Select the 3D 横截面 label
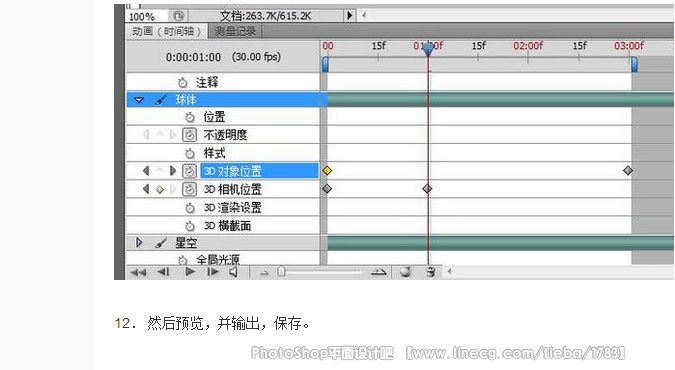Viewport: 675px width, 370px height. click(x=227, y=226)
